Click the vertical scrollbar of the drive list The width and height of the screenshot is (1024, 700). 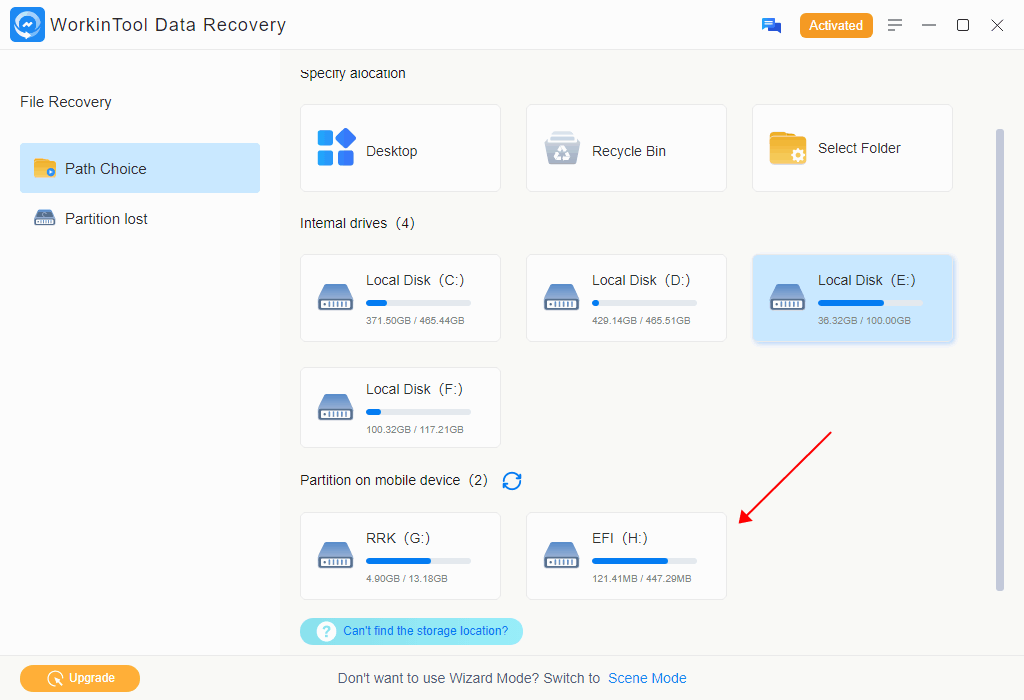coord(999,358)
